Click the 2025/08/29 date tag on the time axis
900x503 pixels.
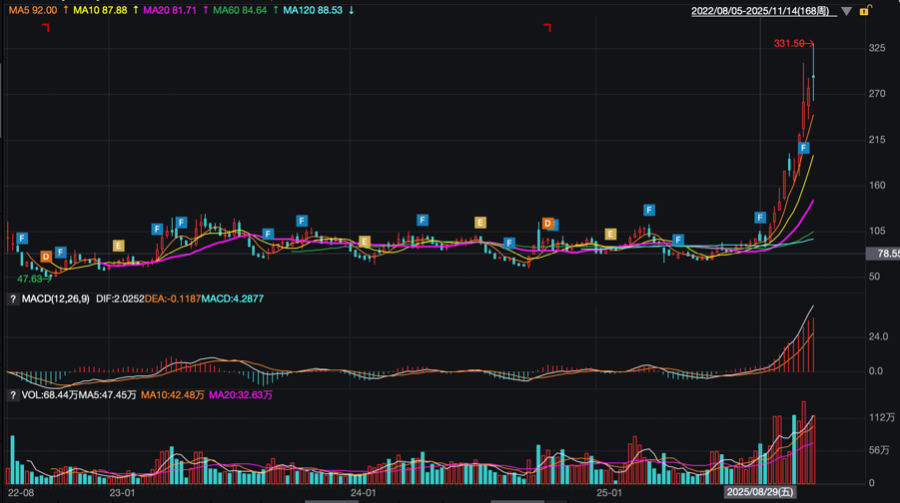[x=762, y=493]
